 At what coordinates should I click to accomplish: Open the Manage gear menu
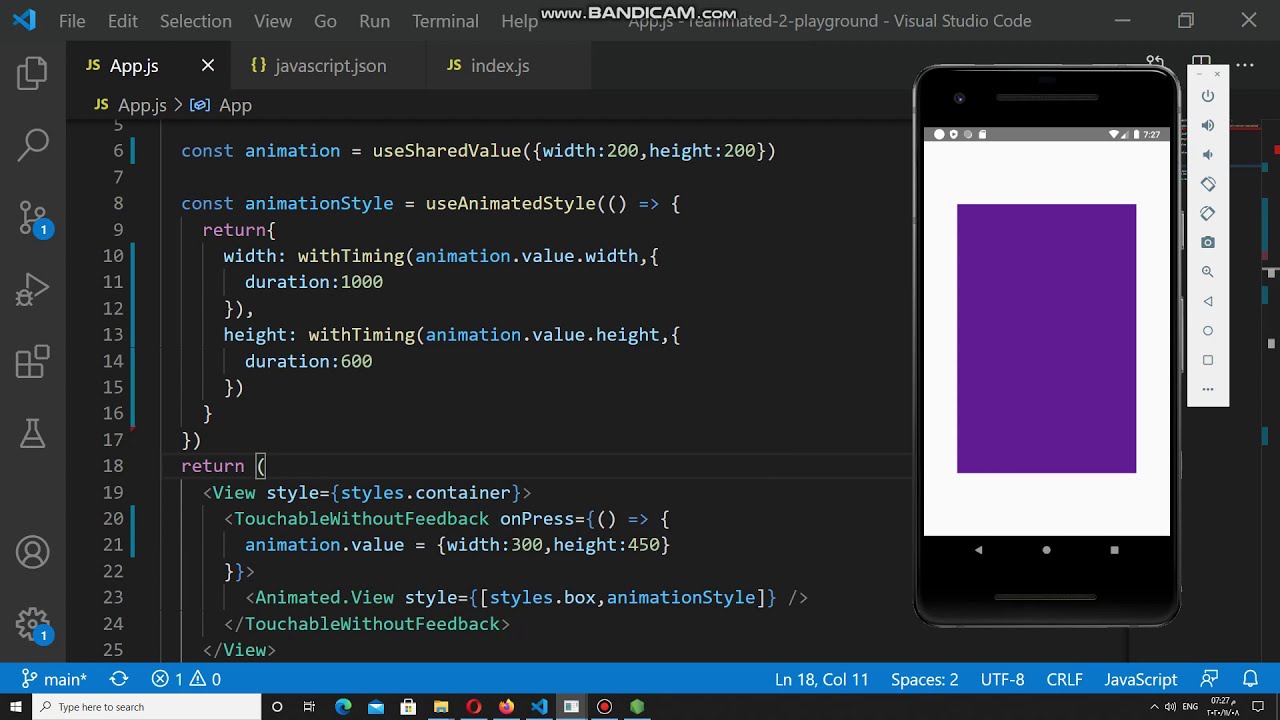click(33, 625)
